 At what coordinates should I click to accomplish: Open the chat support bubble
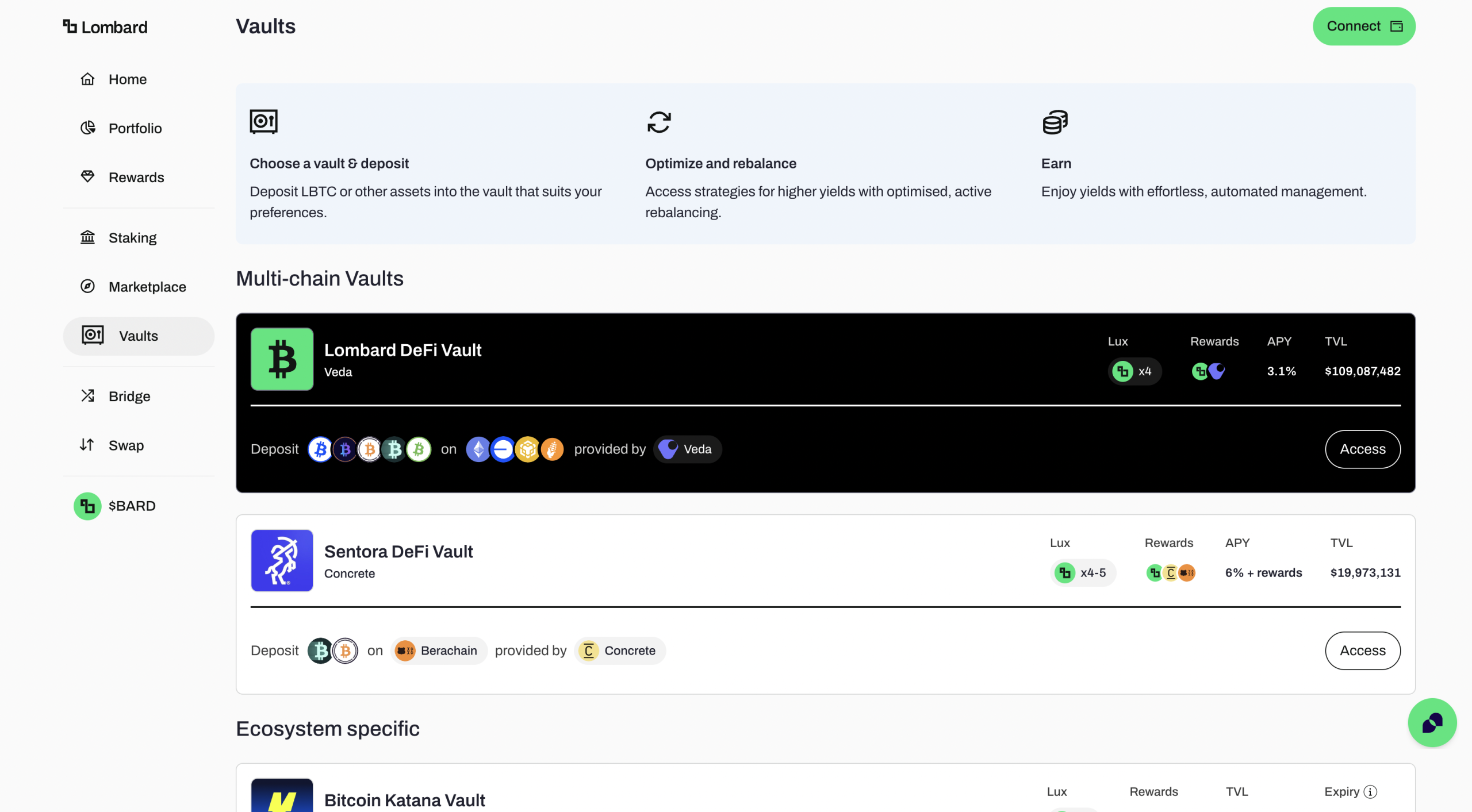coord(1432,722)
